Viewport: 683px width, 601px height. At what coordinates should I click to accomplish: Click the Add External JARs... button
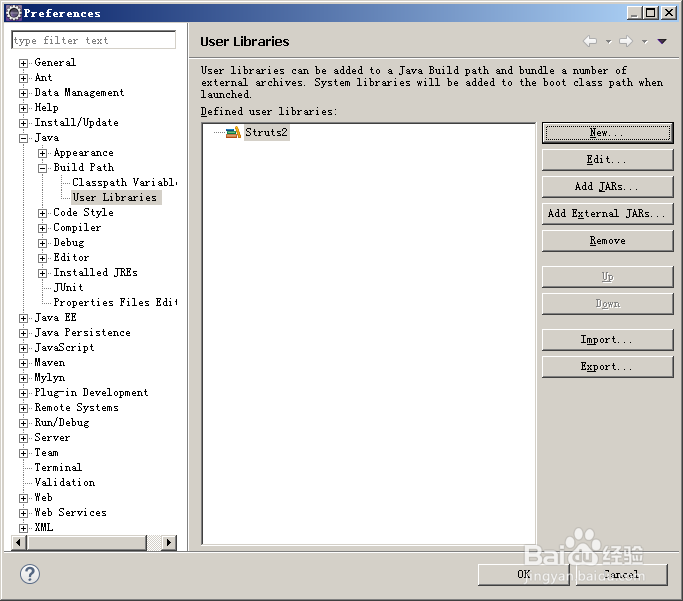[x=607, y=214]
